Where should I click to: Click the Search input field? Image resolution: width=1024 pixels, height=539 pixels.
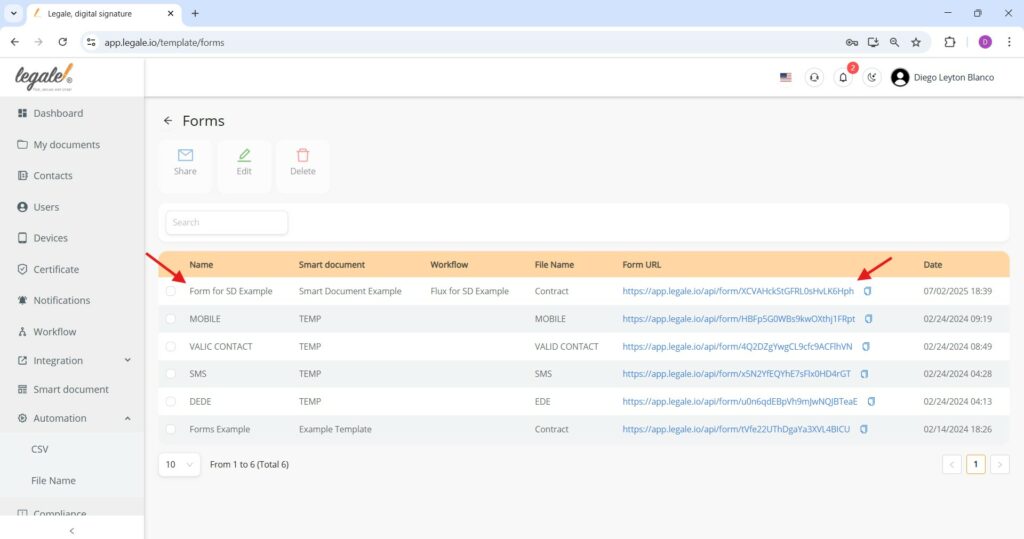tap(227, 223)
